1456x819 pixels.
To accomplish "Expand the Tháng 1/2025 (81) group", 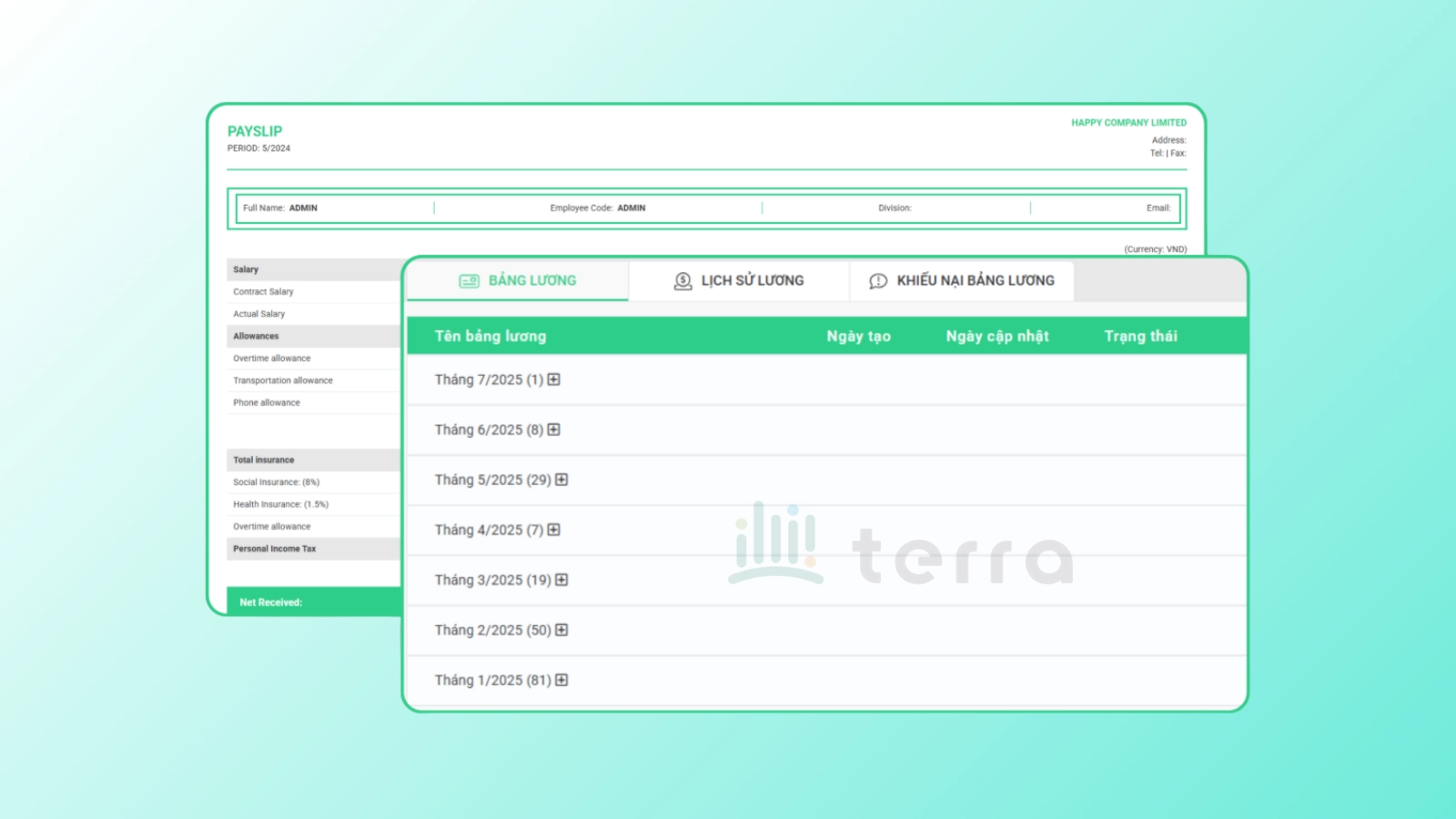I will pyautogui.click(x=561, y=680).
